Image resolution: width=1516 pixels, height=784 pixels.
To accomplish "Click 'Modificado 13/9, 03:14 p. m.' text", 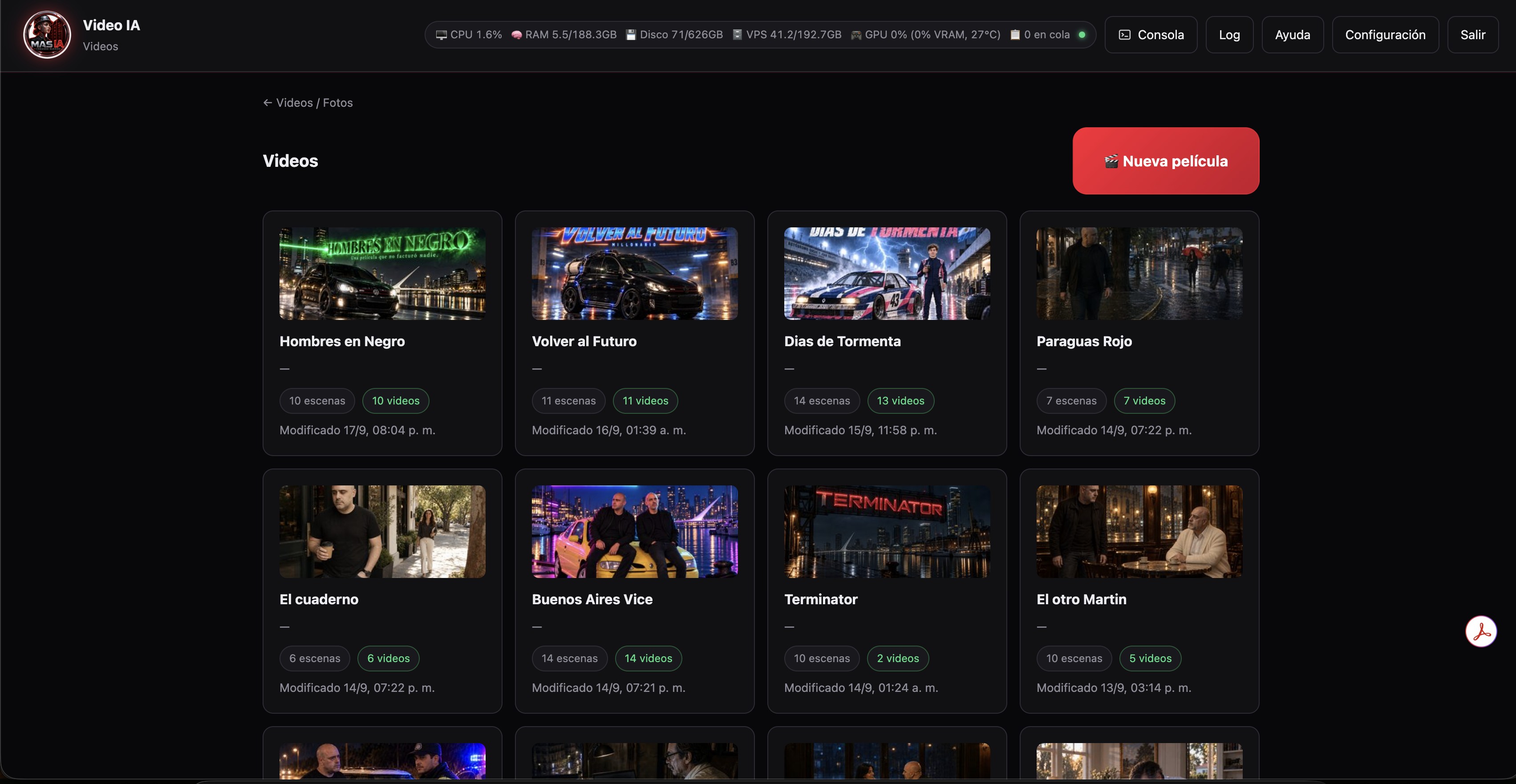I will coord(1114,688).
